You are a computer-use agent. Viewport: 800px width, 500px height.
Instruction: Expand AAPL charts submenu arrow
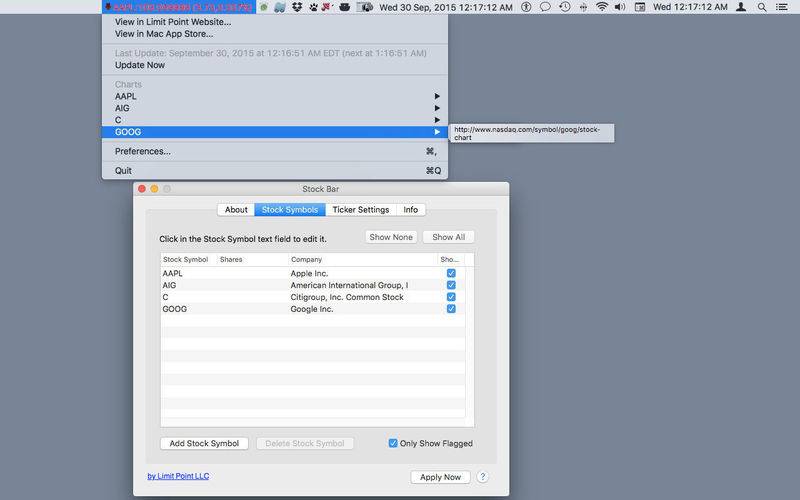point(437,96)
